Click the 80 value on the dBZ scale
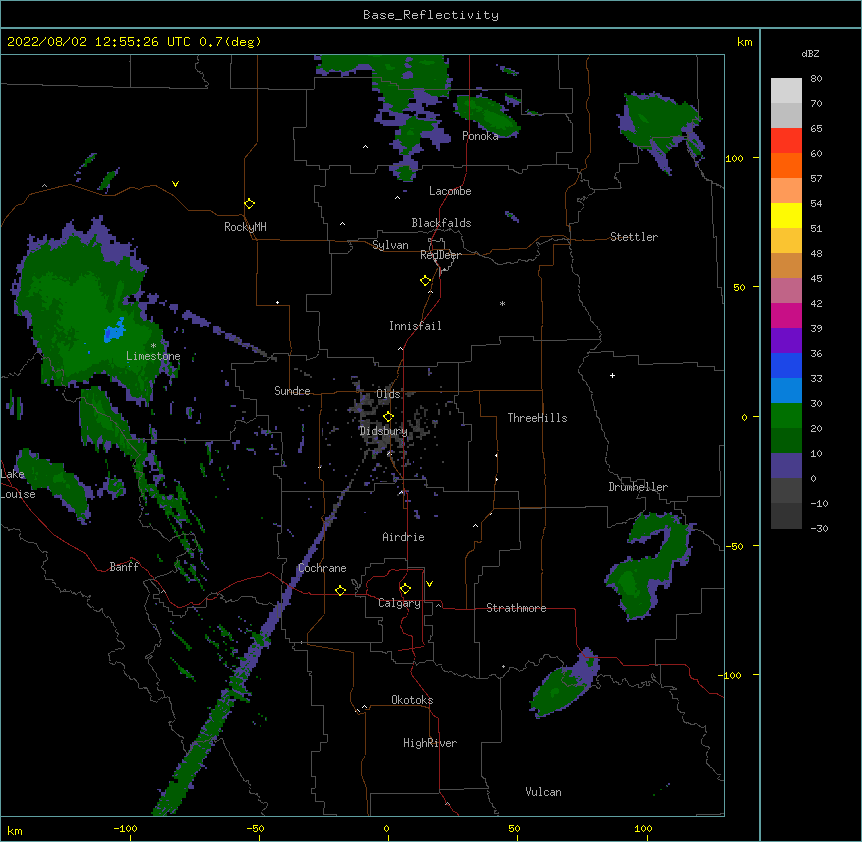 point(816,79)
